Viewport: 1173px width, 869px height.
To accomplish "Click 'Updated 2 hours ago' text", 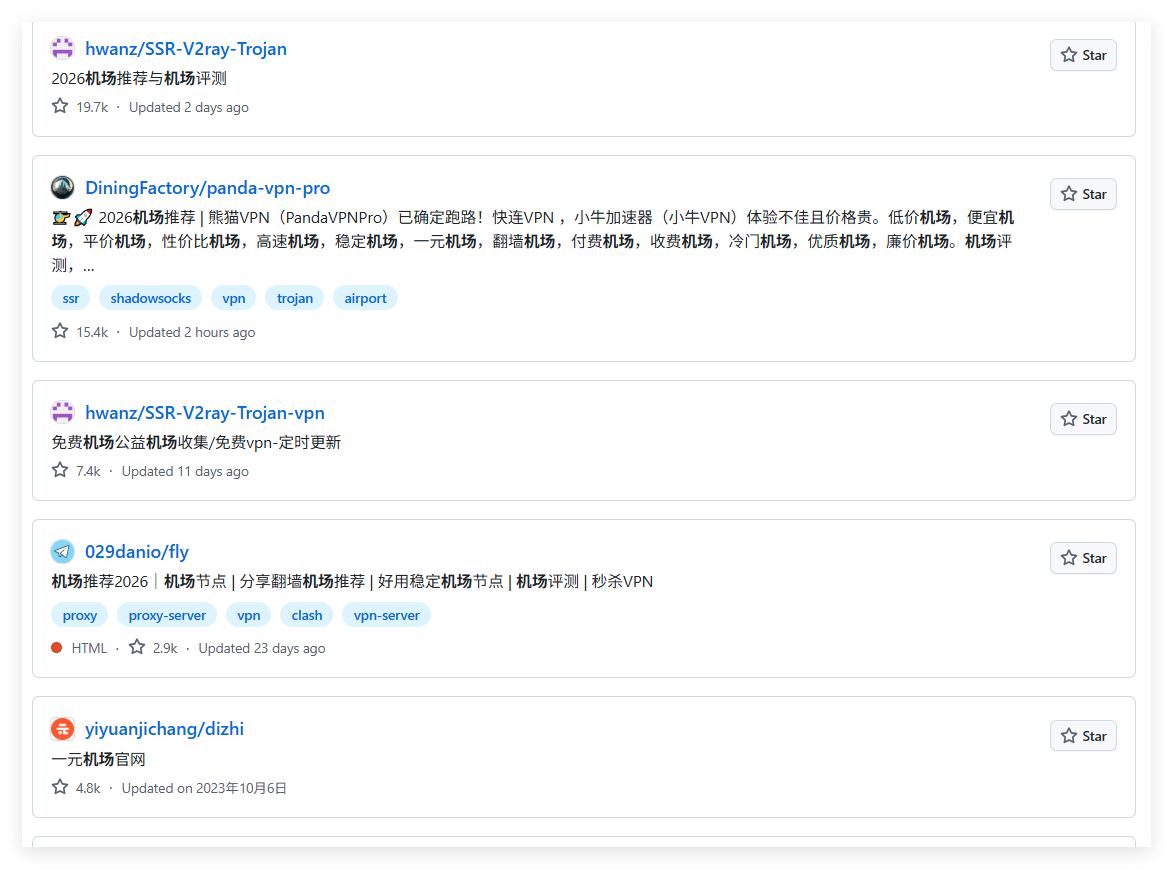I will point(192,333).
